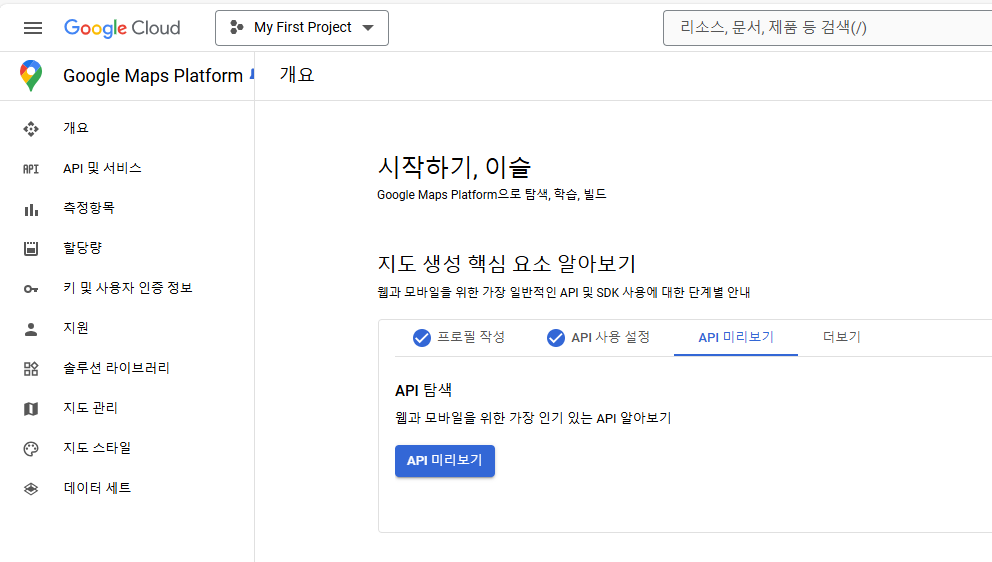Open 지도 관리 from sidebar
This screenshot has height=562, width=992.
[127, 408]
